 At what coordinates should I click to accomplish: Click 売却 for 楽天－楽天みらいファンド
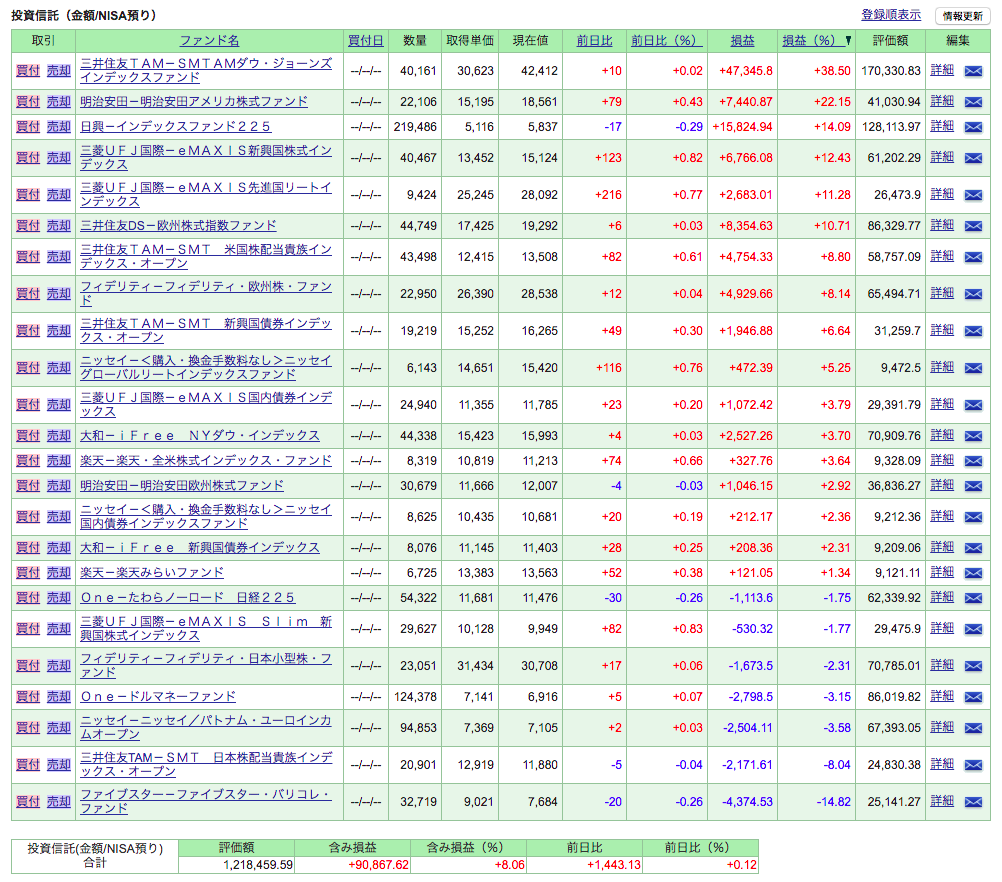[x=59, y=573]
